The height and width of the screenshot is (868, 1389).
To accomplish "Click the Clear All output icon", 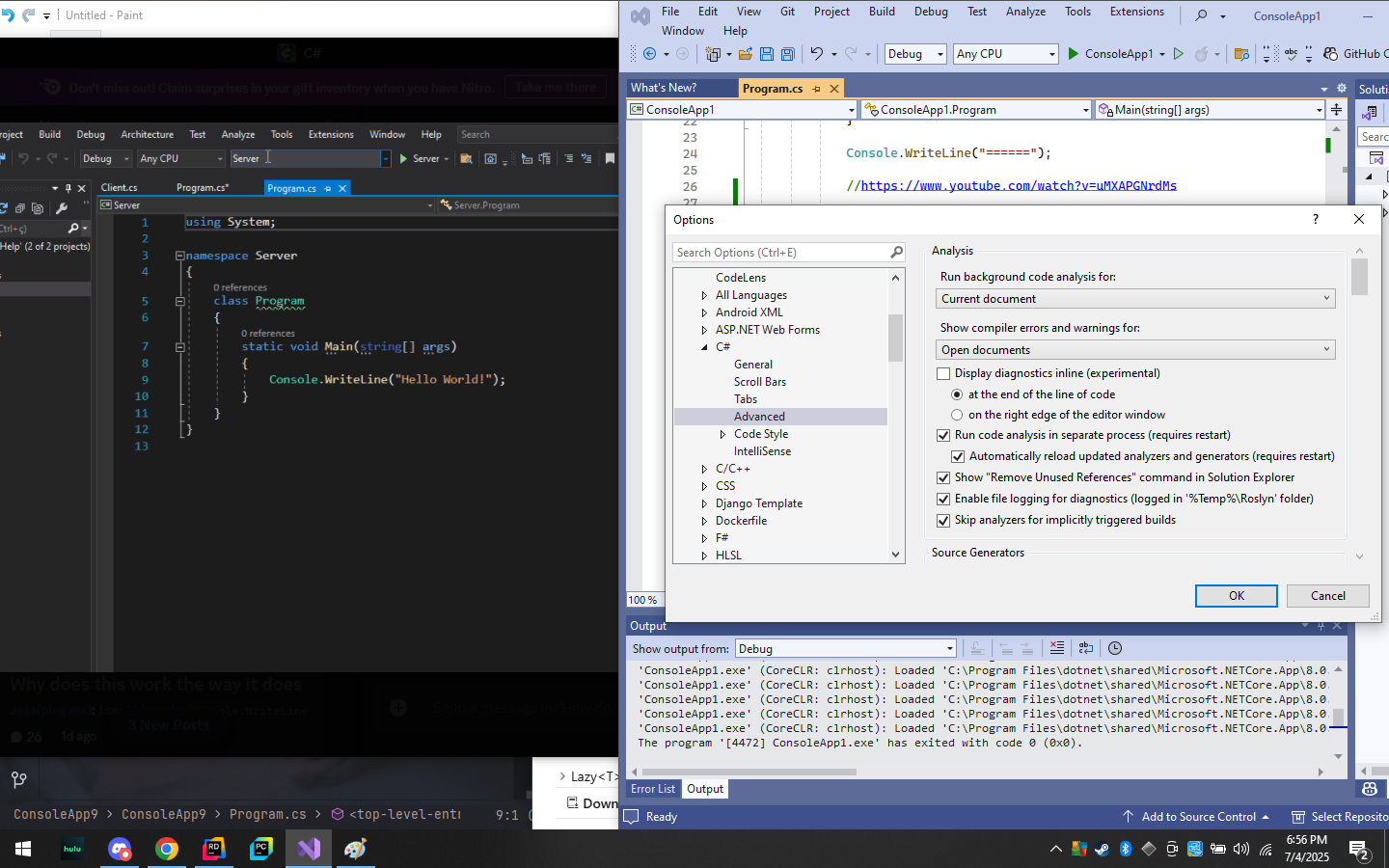I will pyautogui.click(x=1057, y=648).
